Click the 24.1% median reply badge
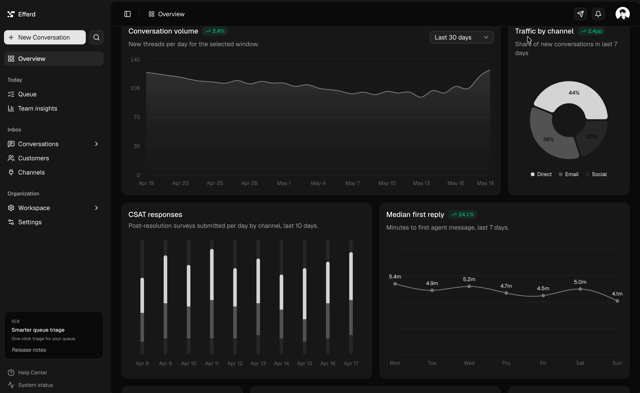640x393 pixels. (462, 215)
